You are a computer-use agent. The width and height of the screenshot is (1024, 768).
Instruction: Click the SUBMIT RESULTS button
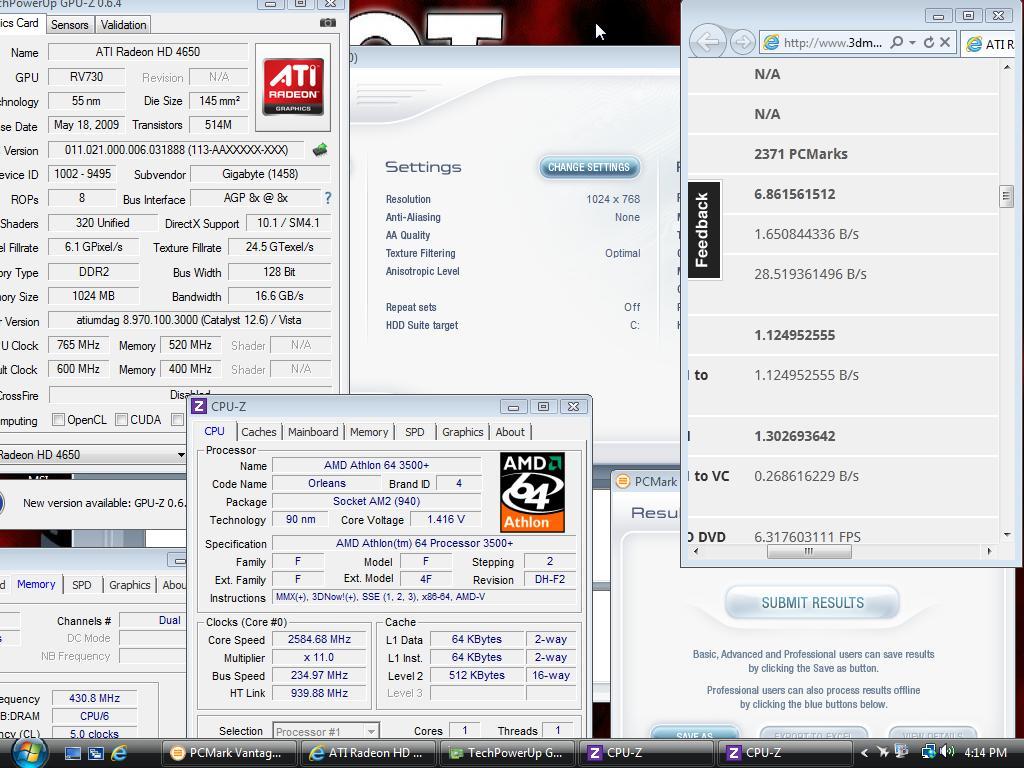[812, 603]
